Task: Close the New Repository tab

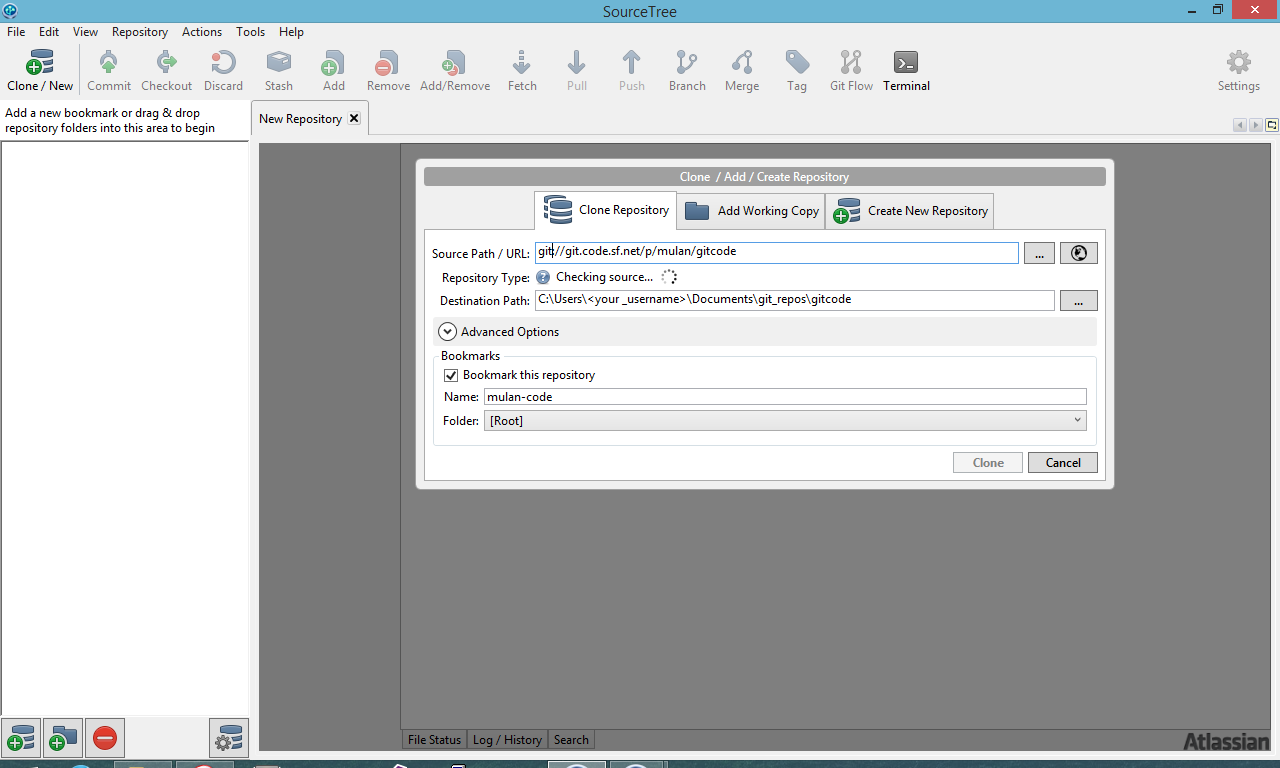Action: click(354, 118)
